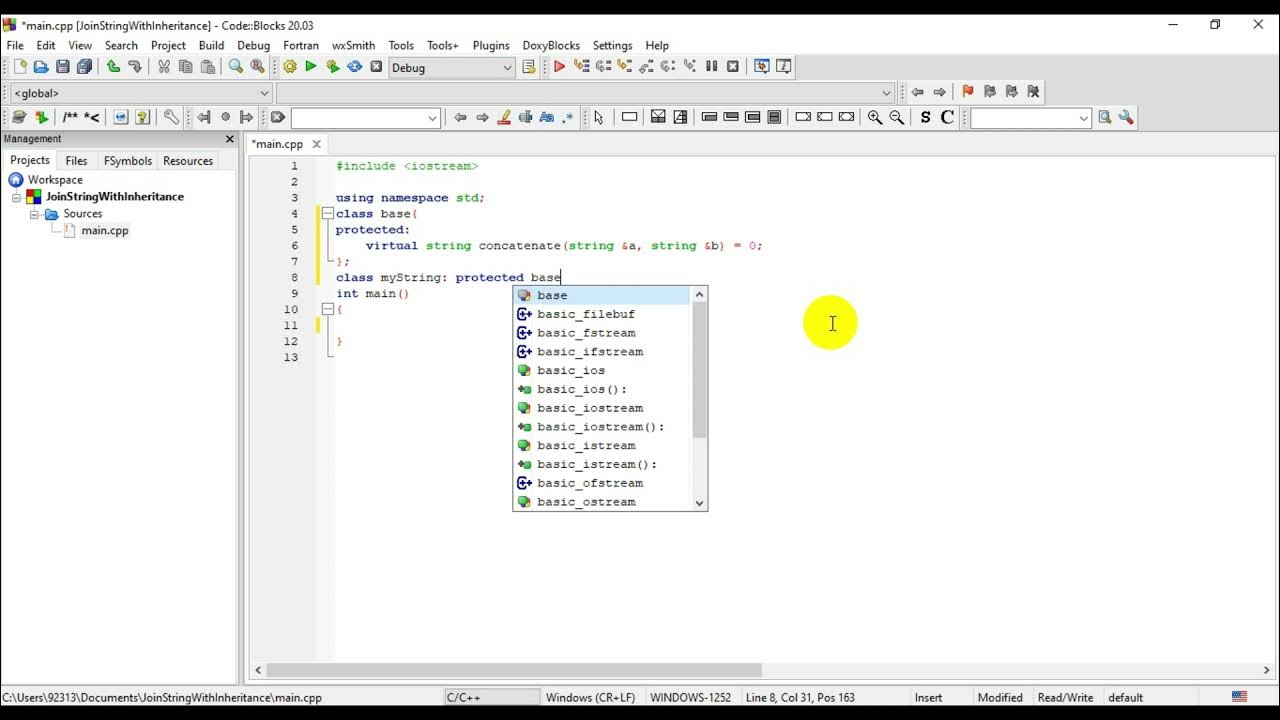Image resolution: width=1280 pixels, height=720 pixels.
Task: Fold the class base code block
Action: click(x=327, y=213)
